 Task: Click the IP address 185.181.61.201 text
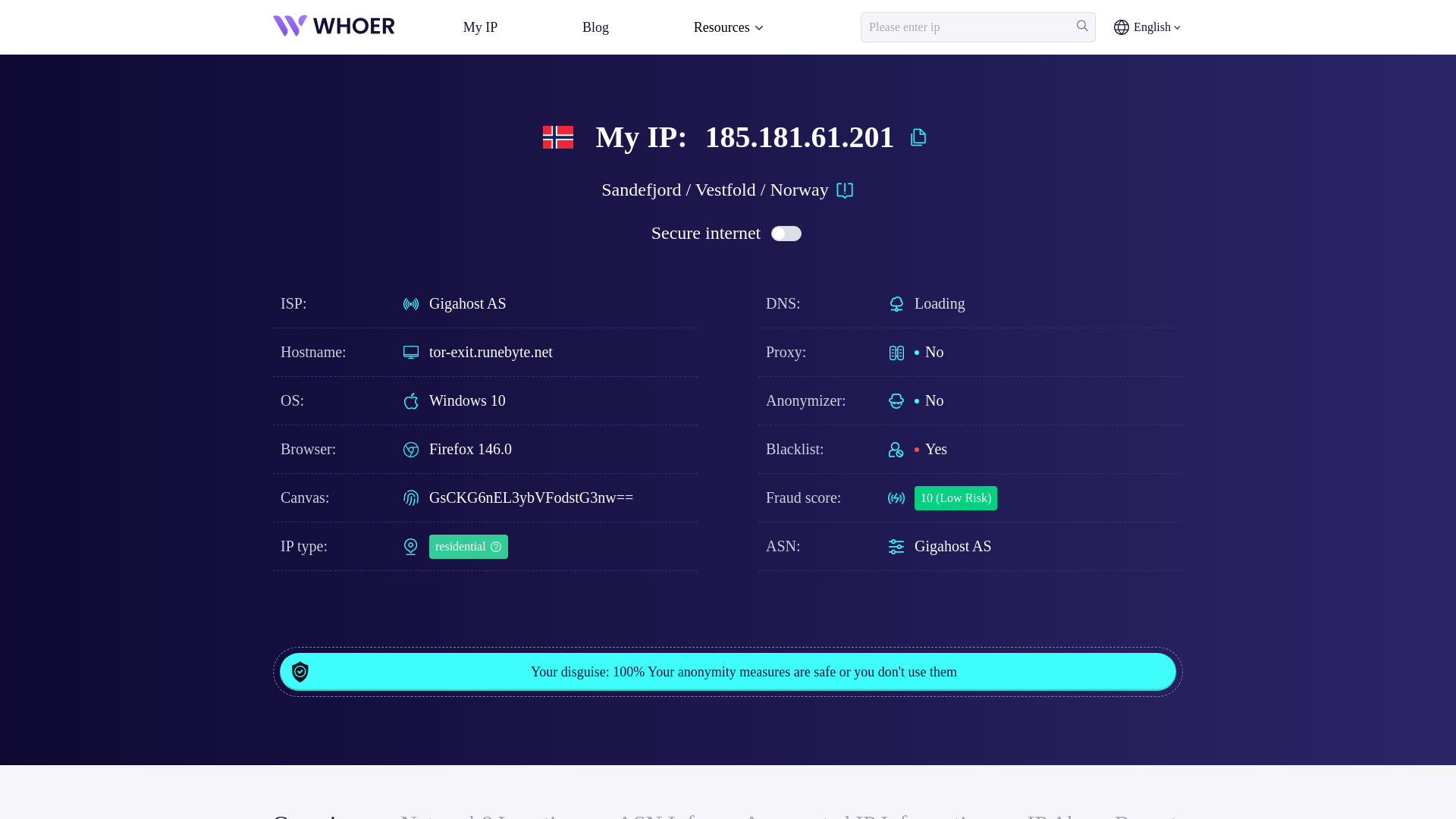[x=799, y=137]
